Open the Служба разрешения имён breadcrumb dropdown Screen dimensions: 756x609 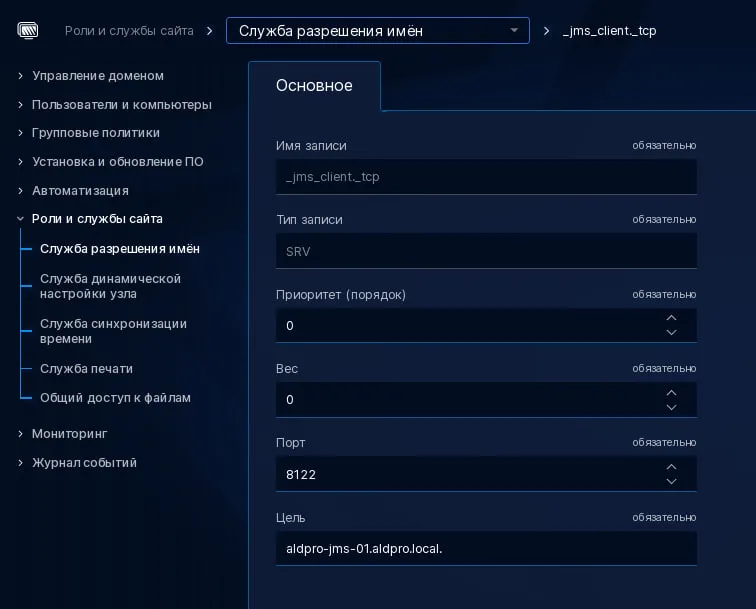coord(378,31)
